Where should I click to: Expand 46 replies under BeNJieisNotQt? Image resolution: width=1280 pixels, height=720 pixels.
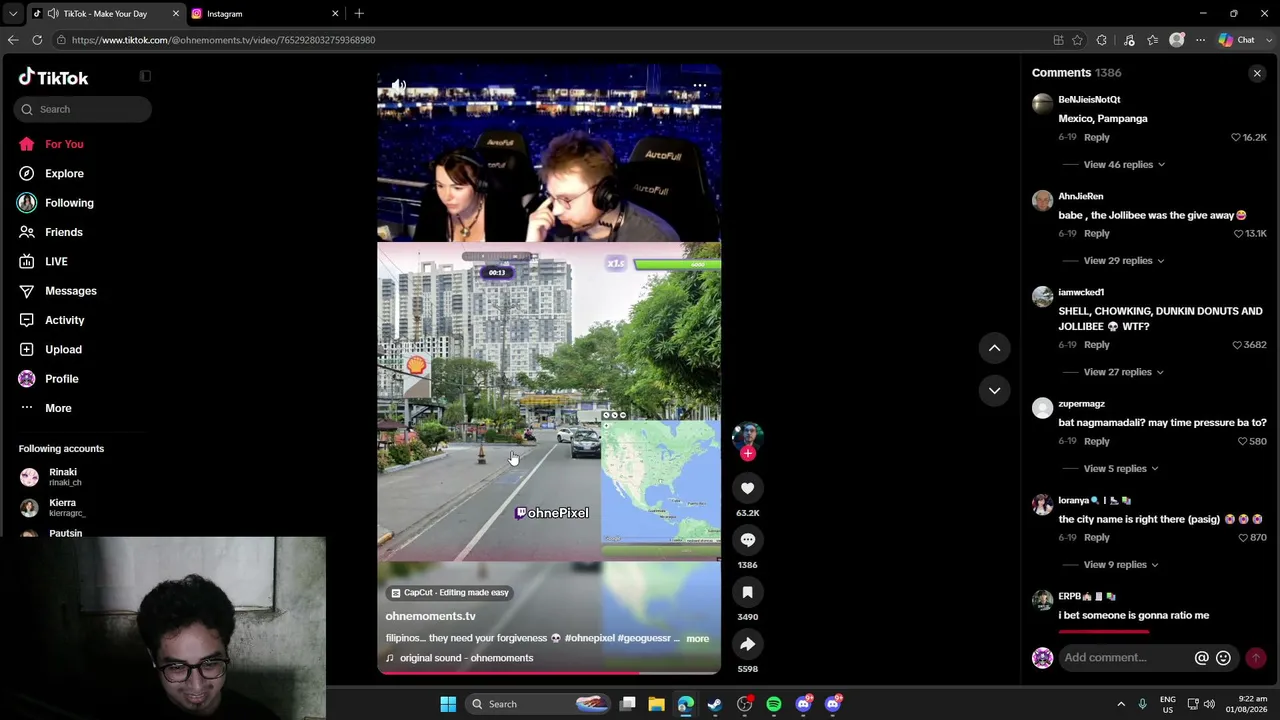coord(1124,165)
